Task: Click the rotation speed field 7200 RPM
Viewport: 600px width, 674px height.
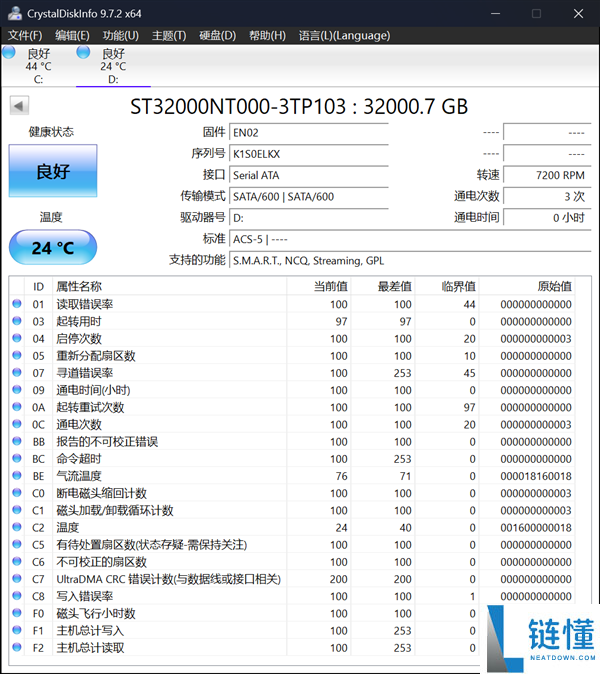Action: pyautogui.click(x=547, y=175)
